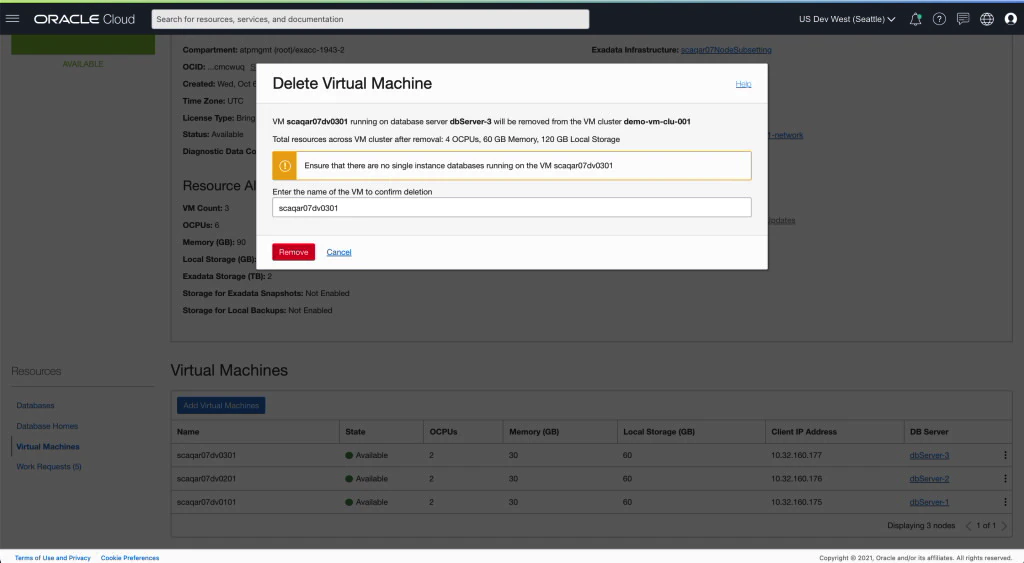Screen dimensions: 1024x563
Task: Click the Oracle Cloud logo
Action: [84, 19]
